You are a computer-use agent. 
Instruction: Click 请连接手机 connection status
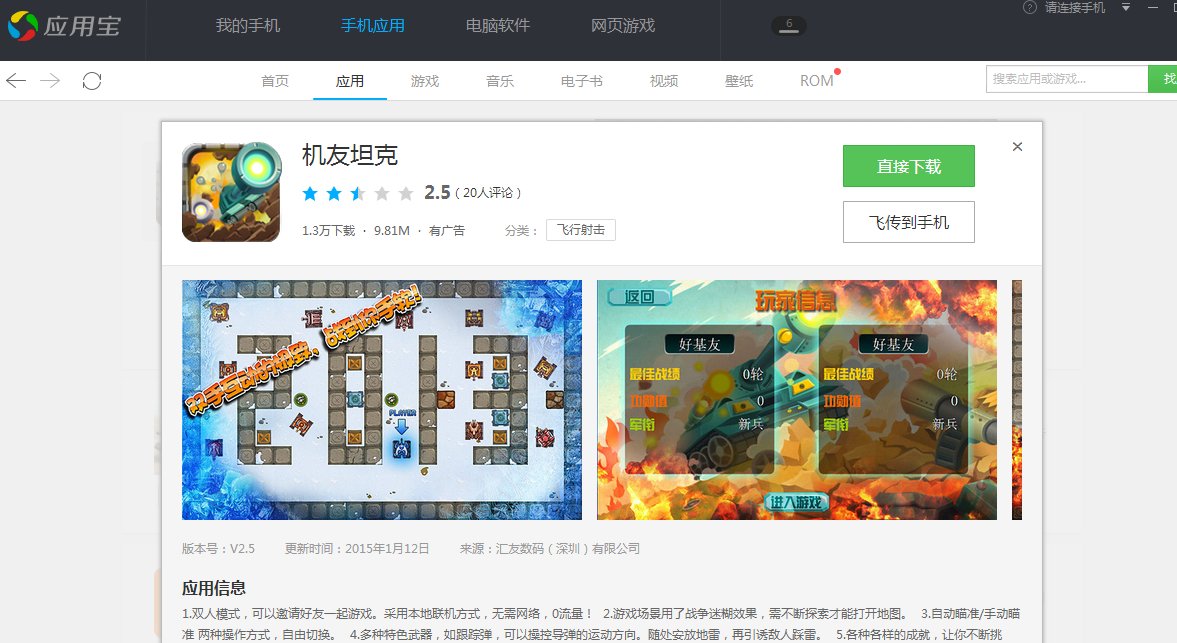point(1075,8)
